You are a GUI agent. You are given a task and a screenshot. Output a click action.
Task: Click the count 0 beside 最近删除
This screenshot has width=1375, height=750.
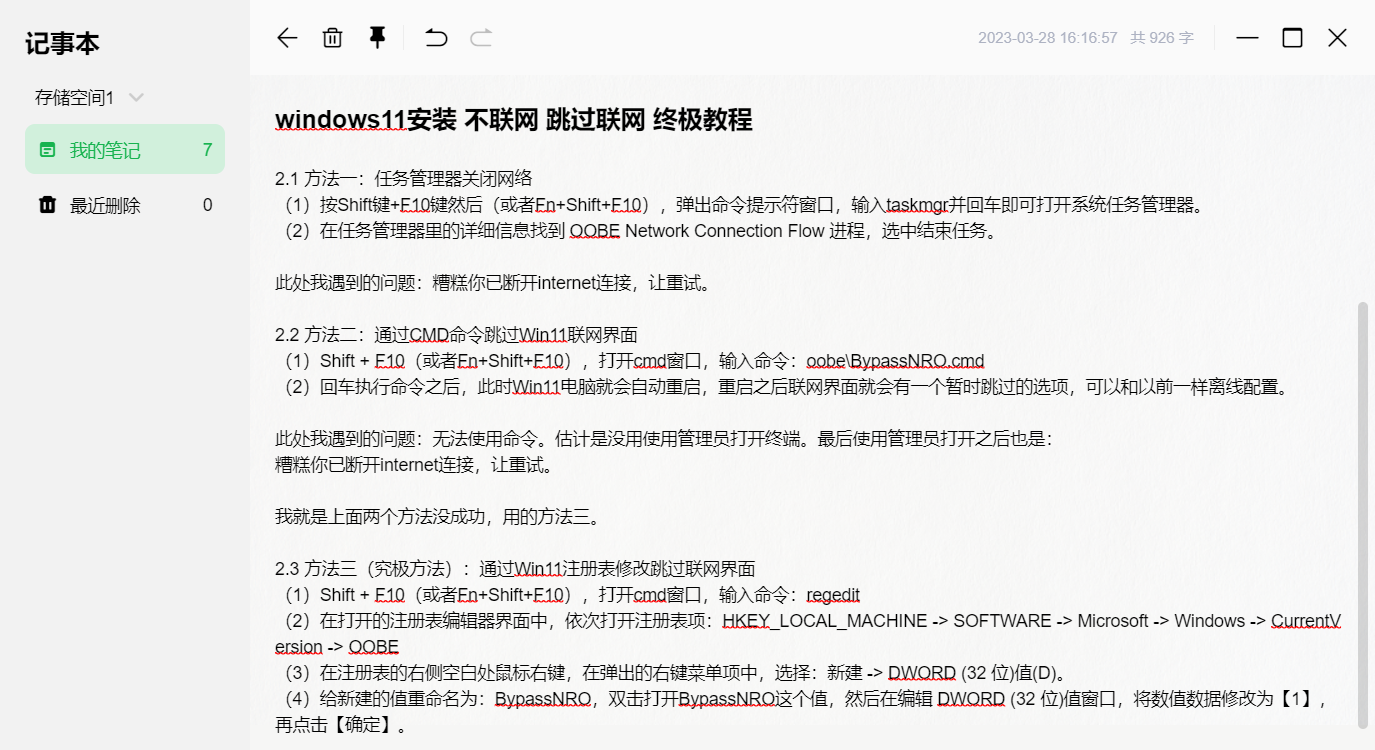tap(207, 205)
